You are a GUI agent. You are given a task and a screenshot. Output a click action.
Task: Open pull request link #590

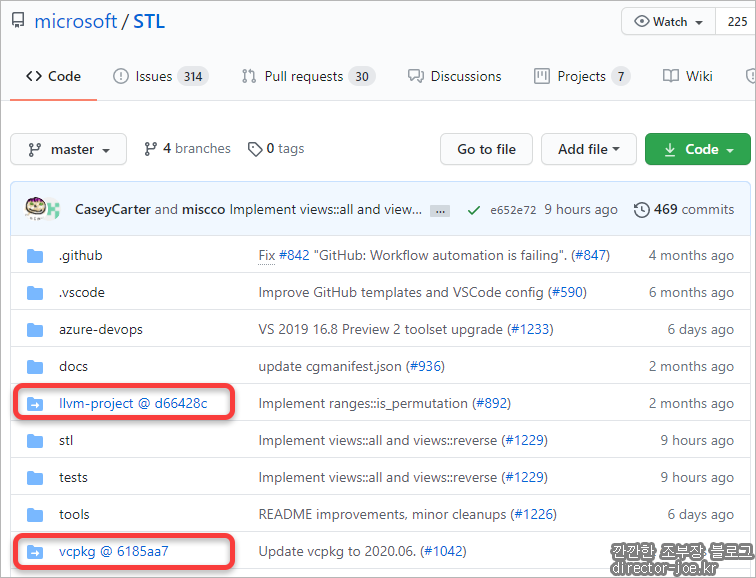567,292
